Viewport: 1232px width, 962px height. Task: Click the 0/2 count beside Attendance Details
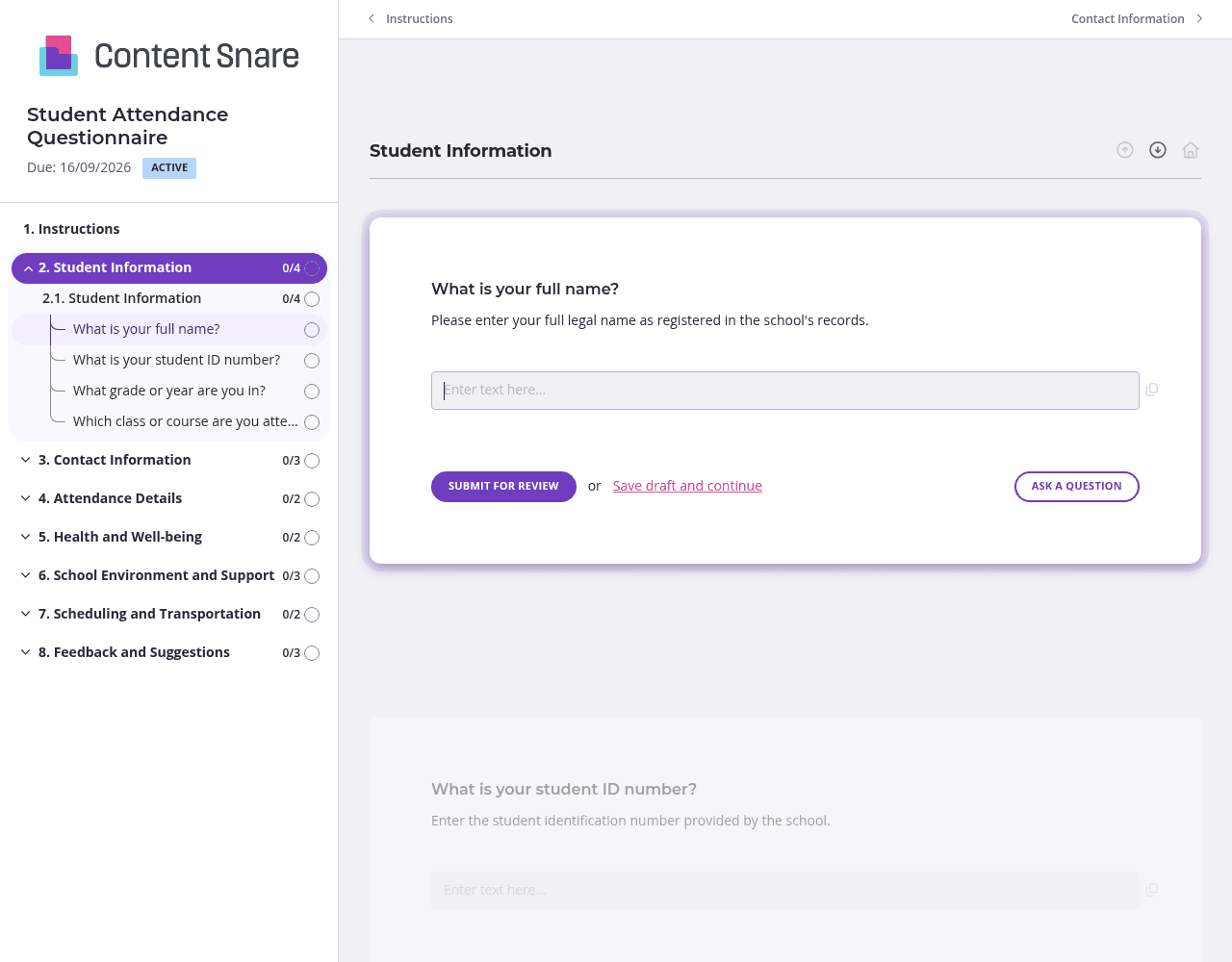point(292,499)
